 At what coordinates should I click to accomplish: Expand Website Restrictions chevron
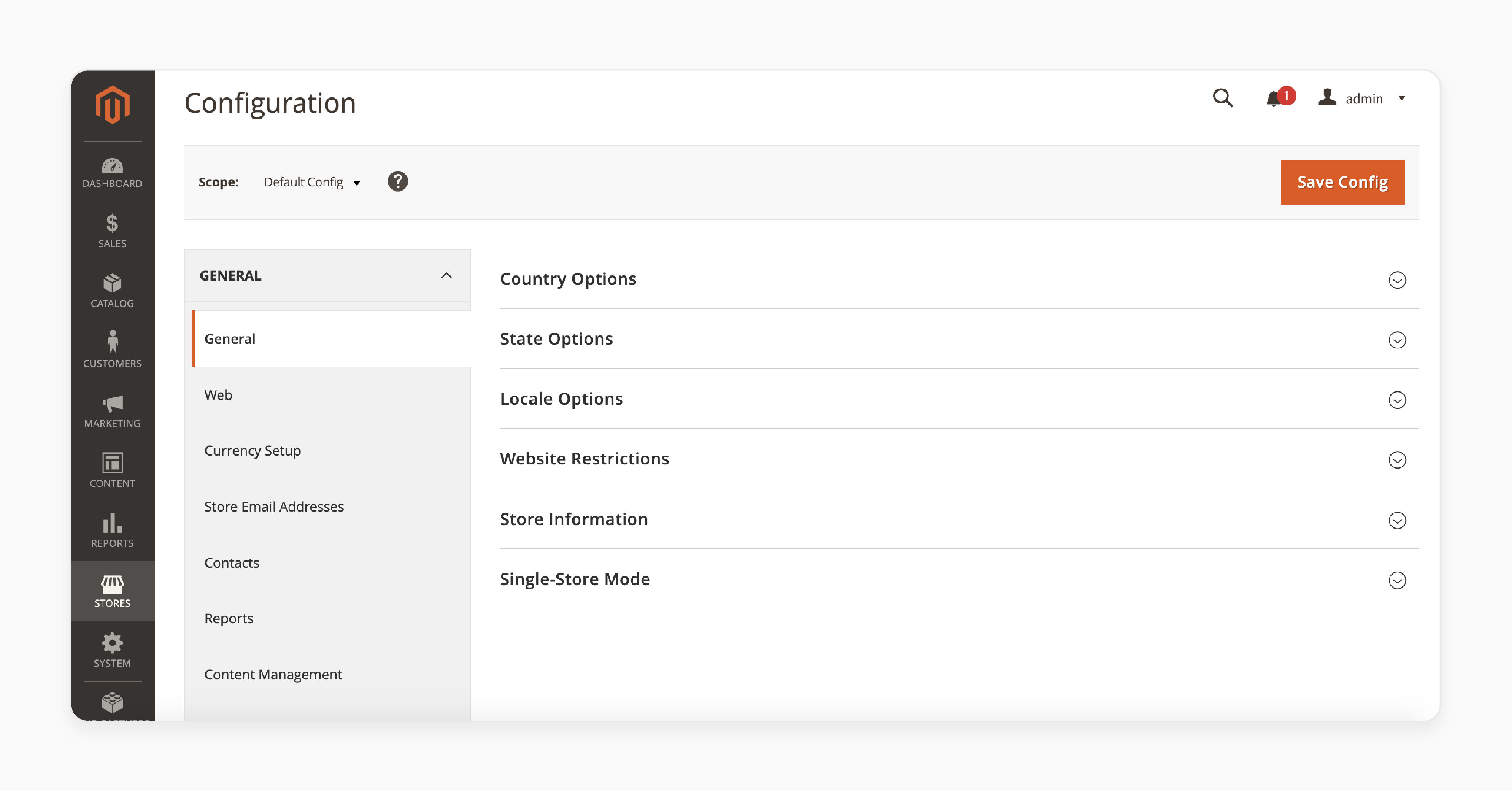(x=1397, y=460)
